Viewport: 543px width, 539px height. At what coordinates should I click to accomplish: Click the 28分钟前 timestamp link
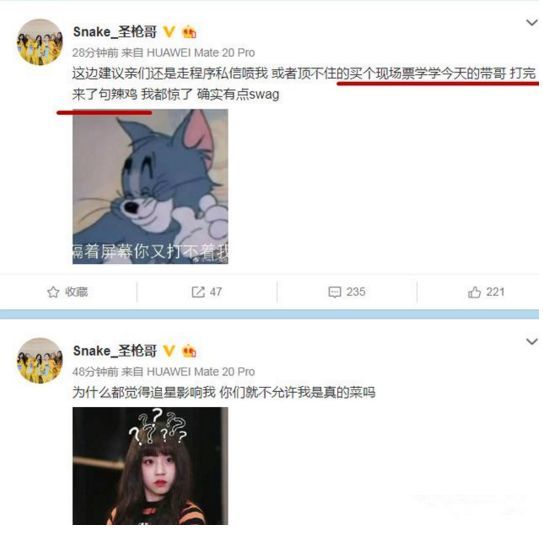[x=95, y=53]
